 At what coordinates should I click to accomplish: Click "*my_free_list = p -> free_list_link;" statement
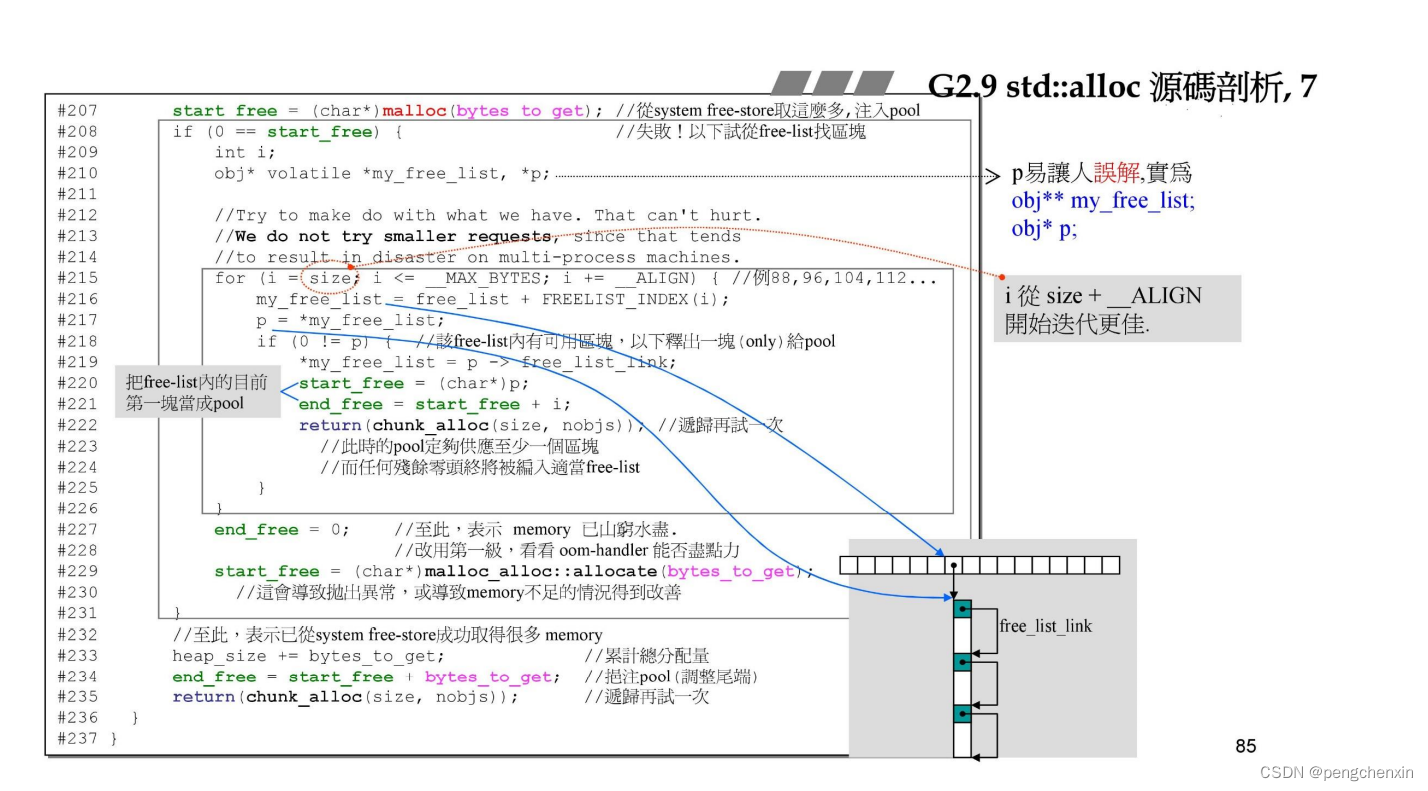click(488, 362)
